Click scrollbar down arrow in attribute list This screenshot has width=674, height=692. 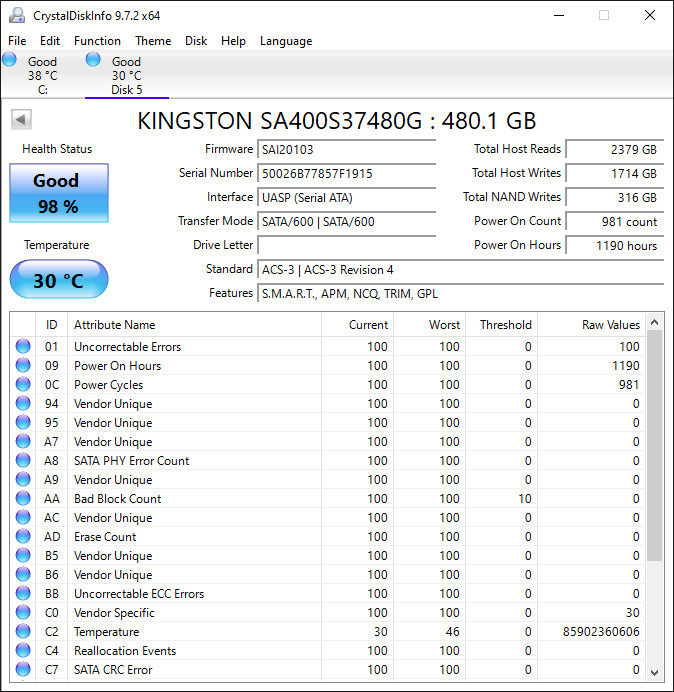(x=655, y=673)
